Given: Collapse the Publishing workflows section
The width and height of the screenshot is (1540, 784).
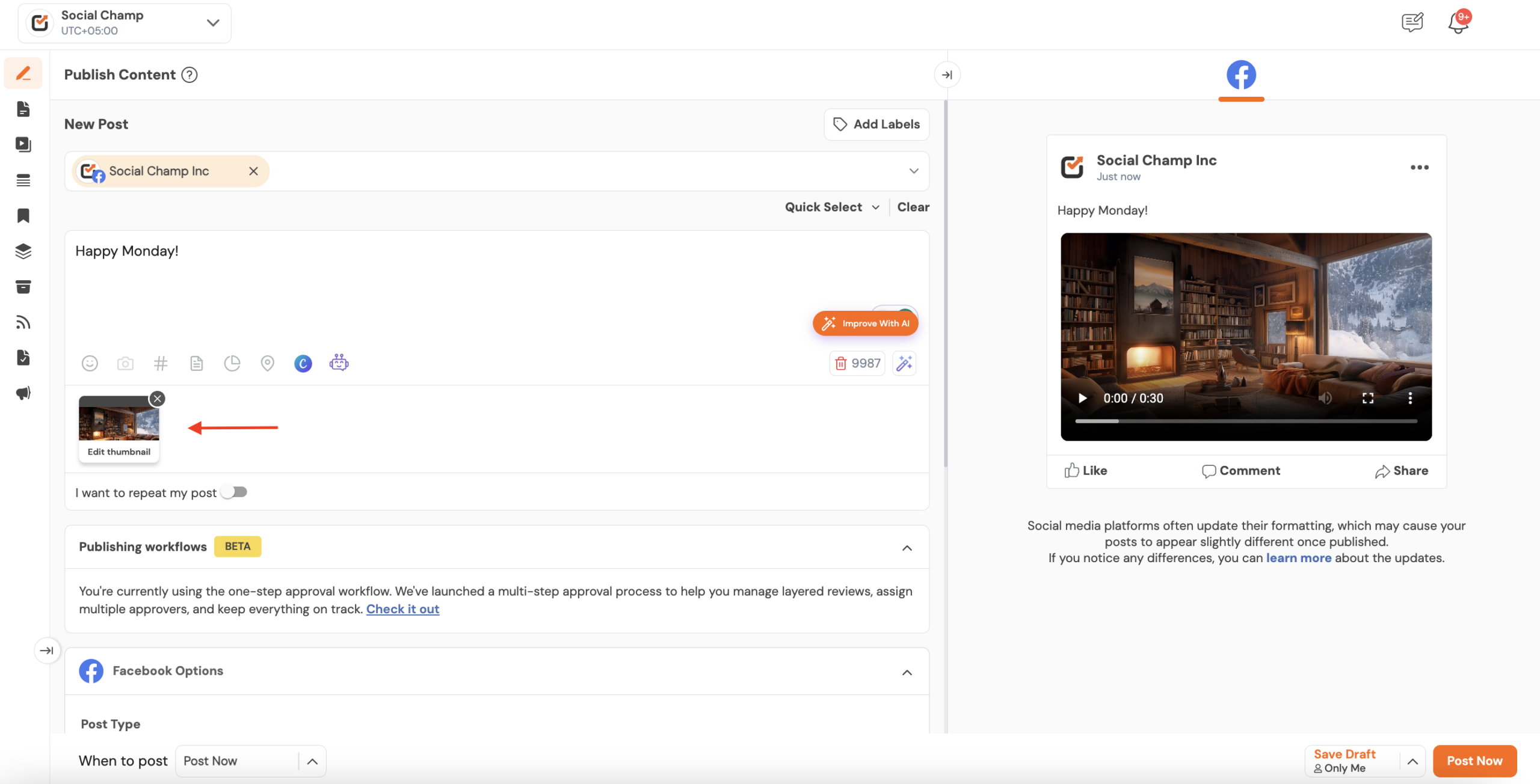Looking at the screenshot, I should point(907,548).
